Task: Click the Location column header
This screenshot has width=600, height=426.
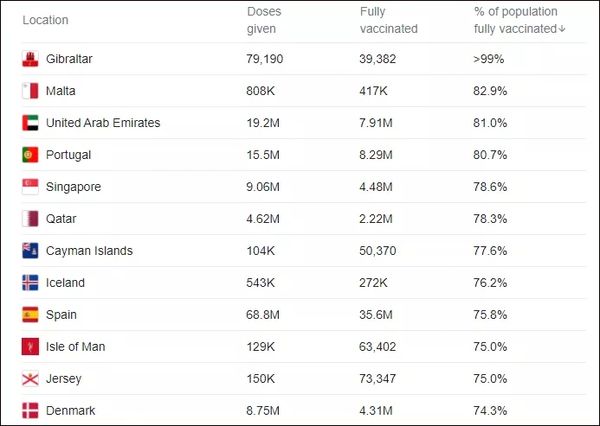Action: (44, 20)
